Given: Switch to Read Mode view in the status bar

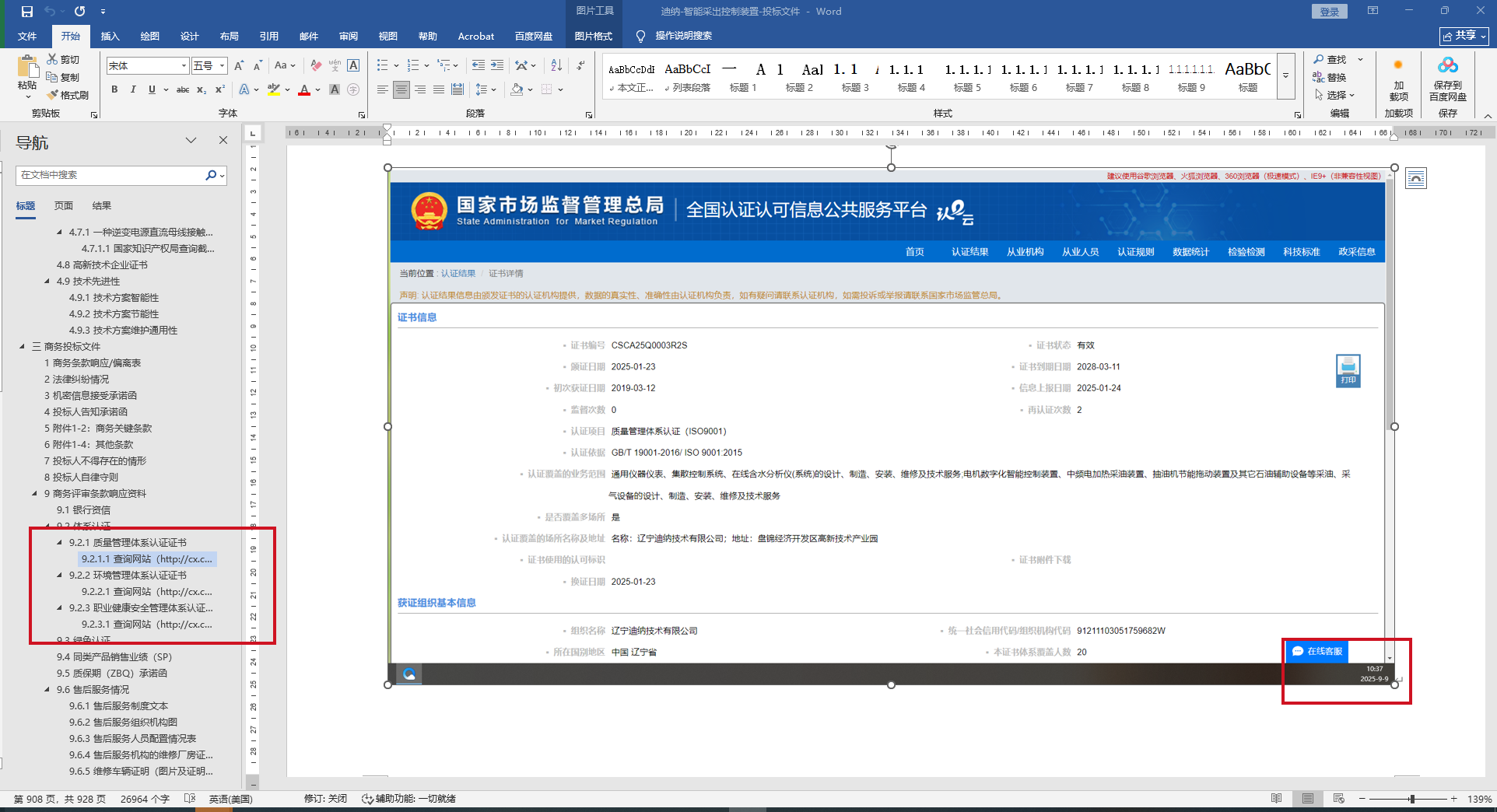Looking at the screenshot, I should pyautogui.click(x=1276, y=799).
